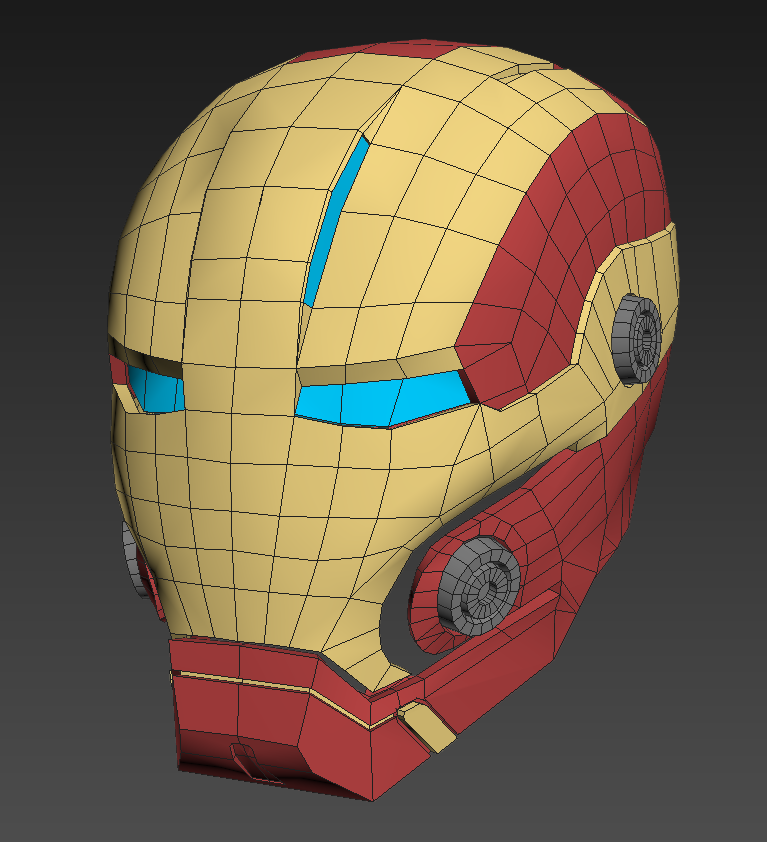This screenshot has height=842, width=767.
Task: Select the blue forehead strip on the helmet
Action: (x=337, y=221)
